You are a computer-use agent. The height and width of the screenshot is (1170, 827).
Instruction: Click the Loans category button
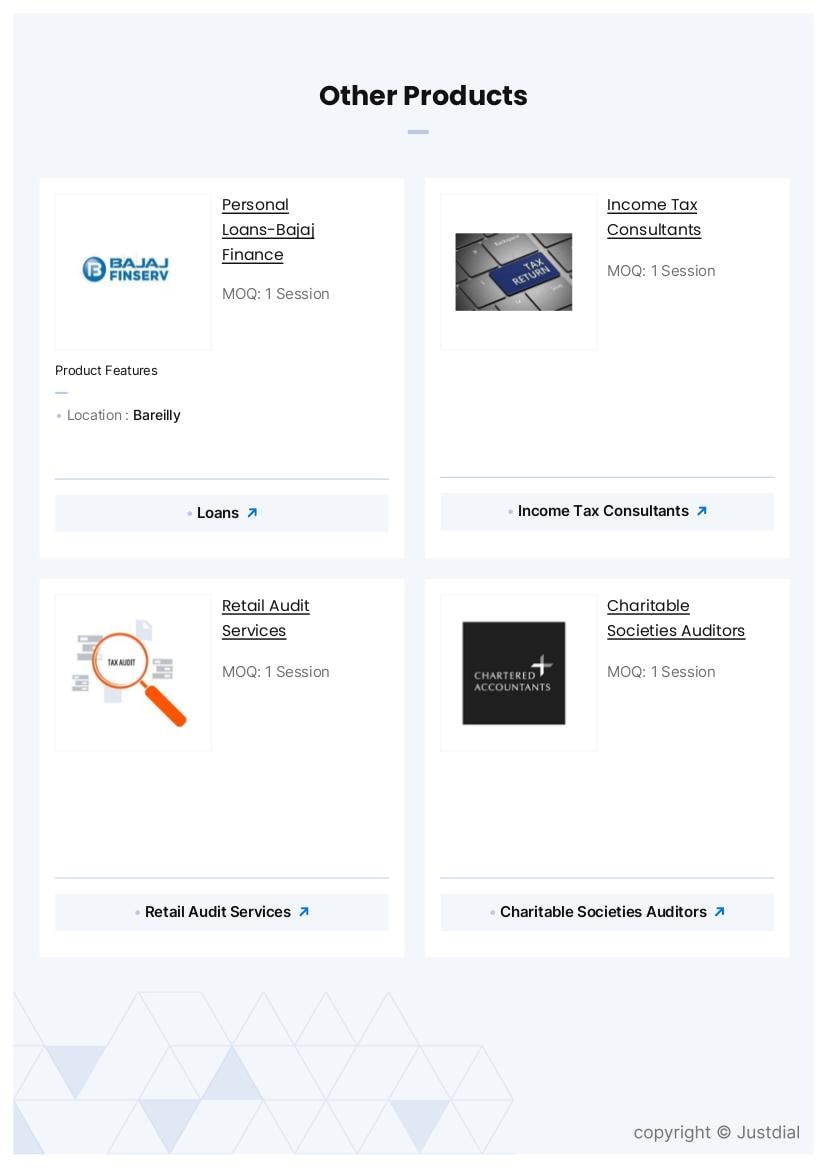218,513
